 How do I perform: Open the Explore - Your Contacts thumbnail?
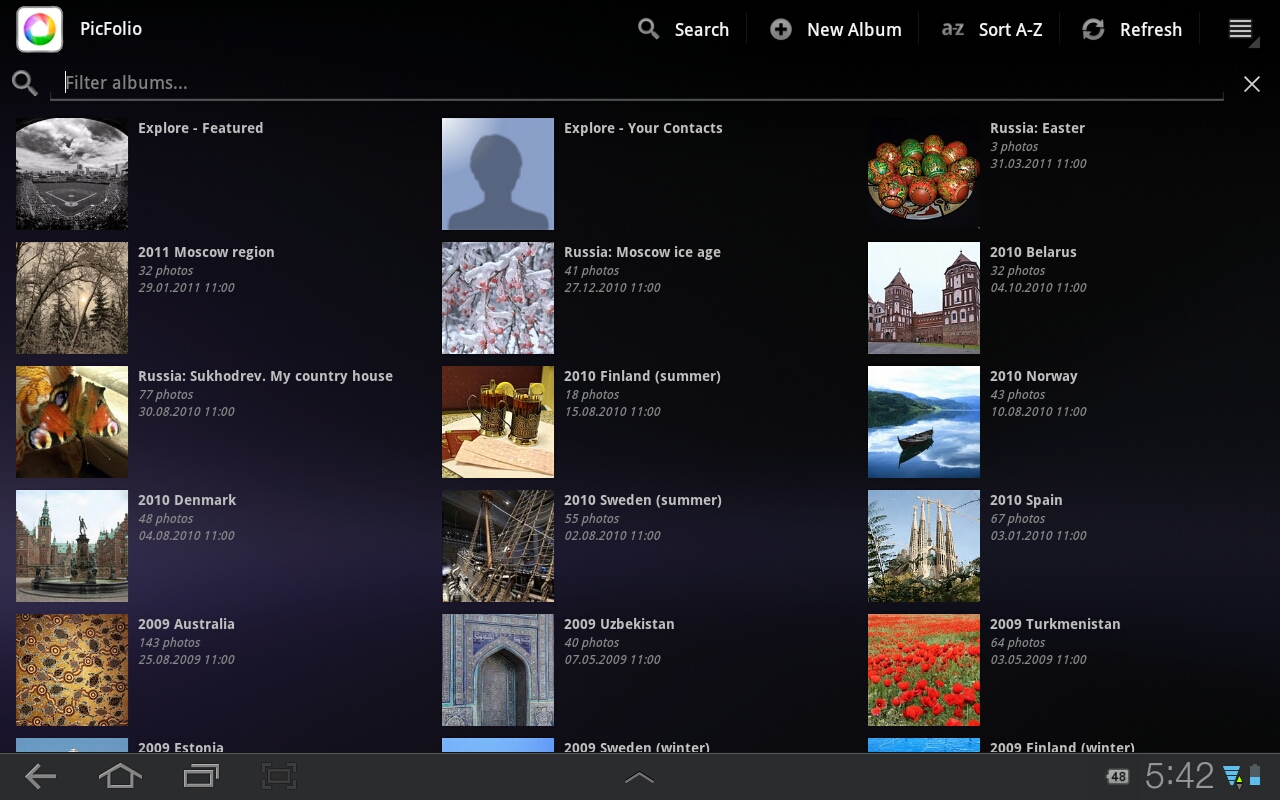pos(498,174)
